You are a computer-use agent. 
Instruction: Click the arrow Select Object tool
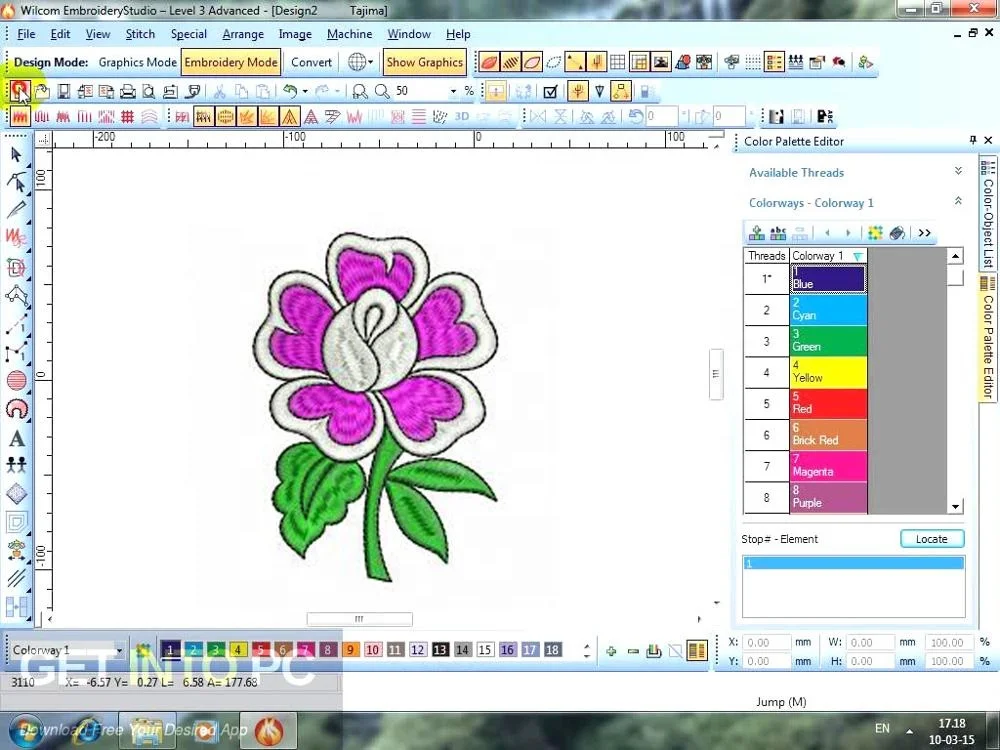click(x=16, y=154)
